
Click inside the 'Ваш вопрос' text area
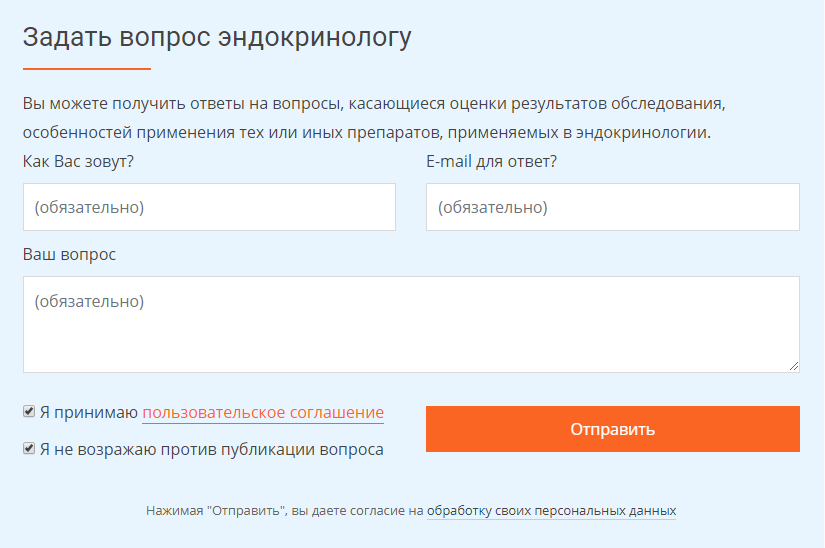click(x=410, y=324)
